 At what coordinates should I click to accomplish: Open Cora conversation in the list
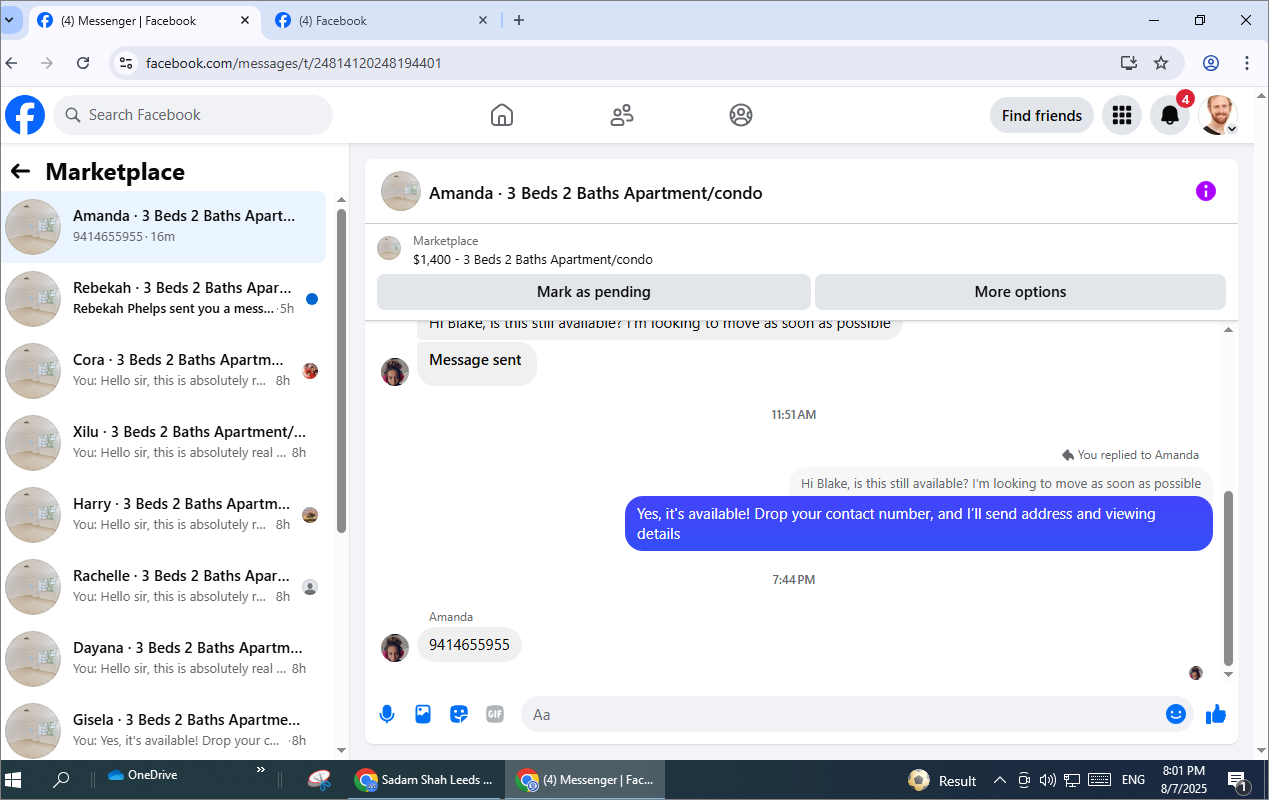point(164,371)
